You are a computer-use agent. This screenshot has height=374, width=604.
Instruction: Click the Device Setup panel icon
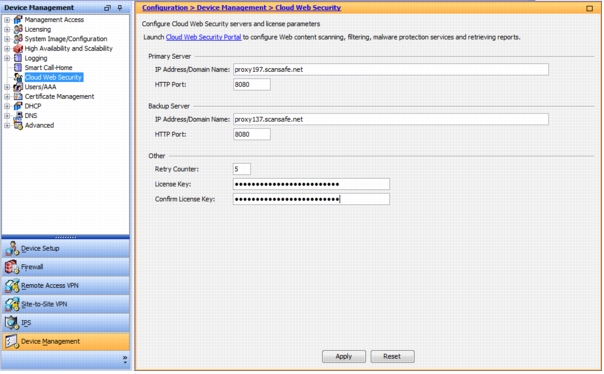pos(12,248)
